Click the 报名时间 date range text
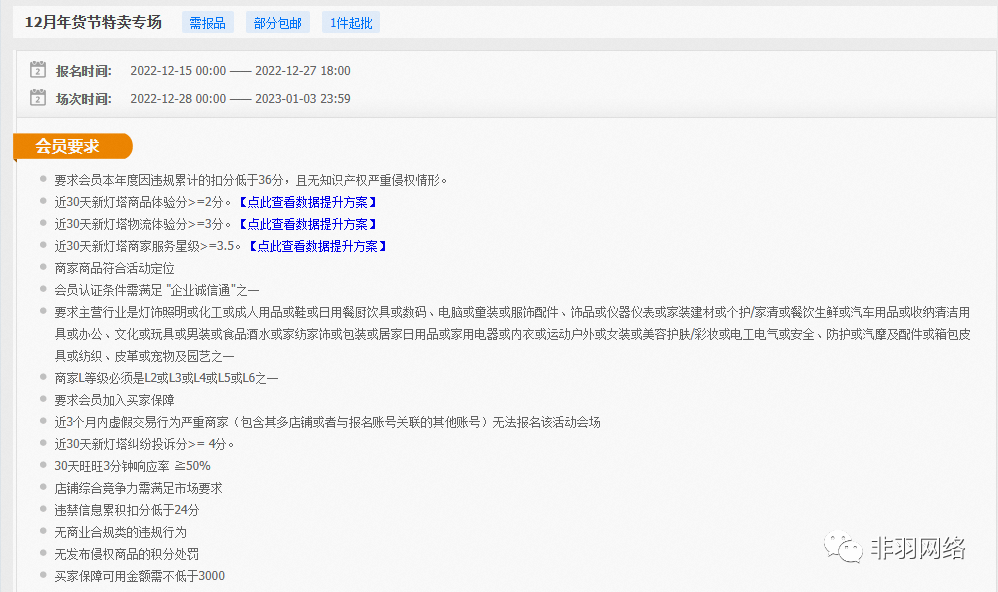This screenshot has height=592, width=998. [240, 71]
